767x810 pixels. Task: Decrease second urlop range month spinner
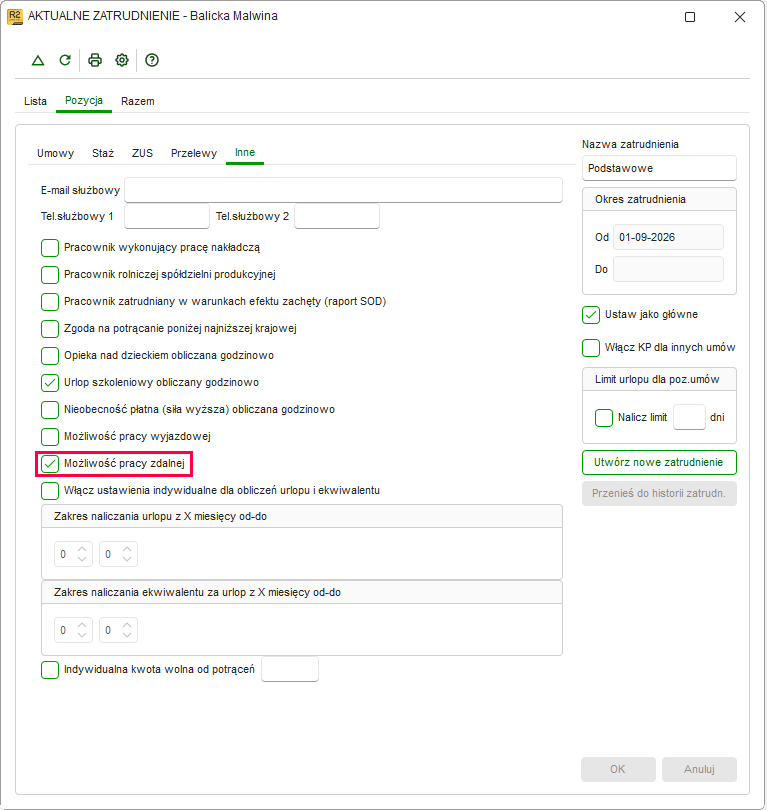click(127, 559)
